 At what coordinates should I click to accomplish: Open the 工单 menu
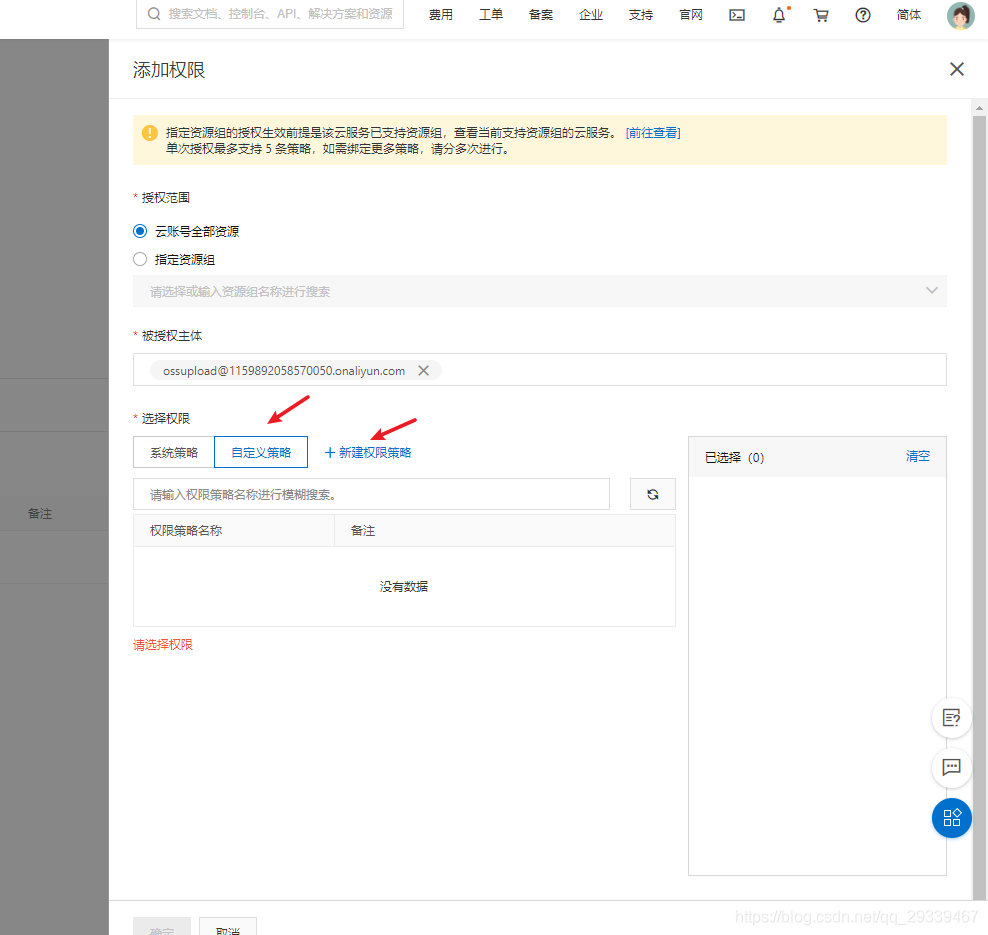click(x=491, y=15)
